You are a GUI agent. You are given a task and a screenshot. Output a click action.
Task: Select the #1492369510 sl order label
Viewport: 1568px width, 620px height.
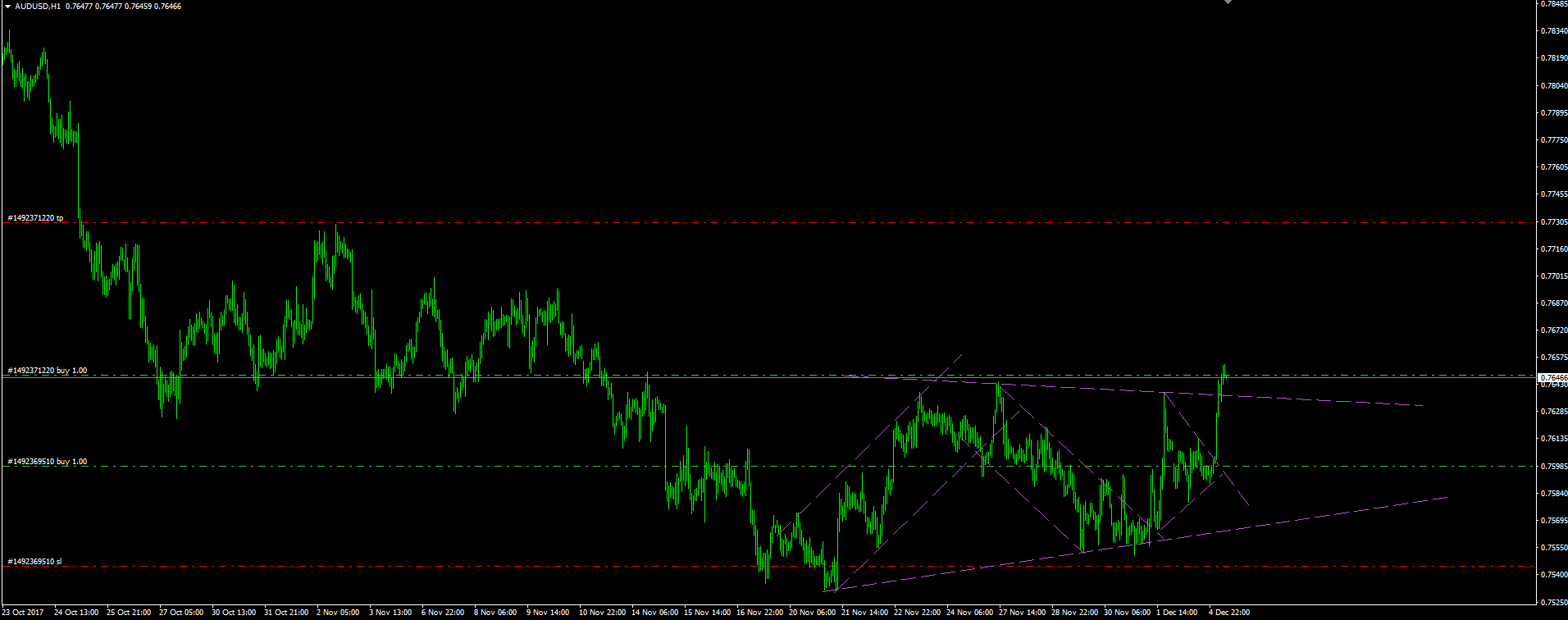(34, 562)
